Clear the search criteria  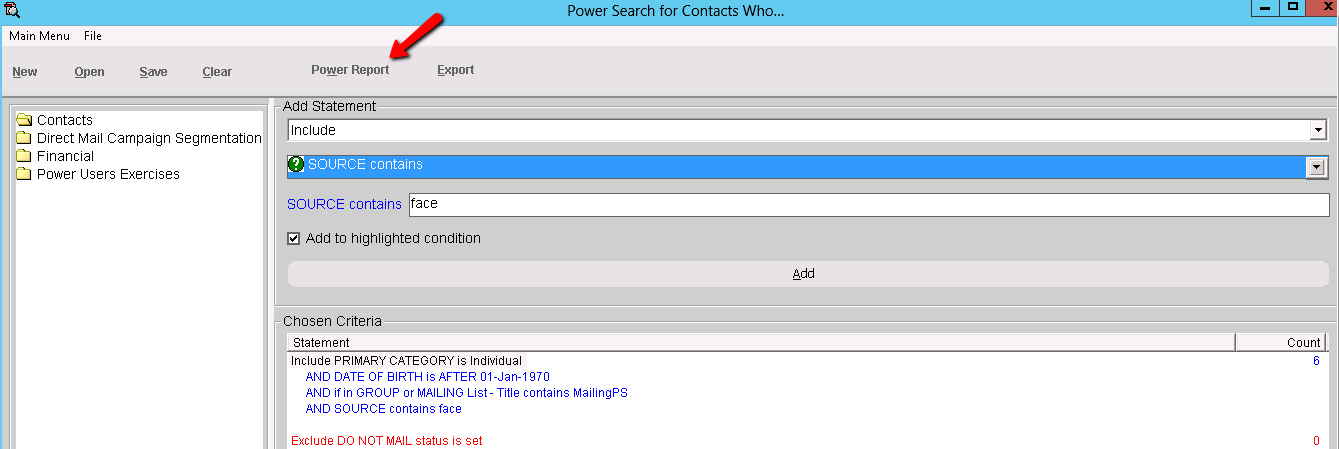(x=217, y=72)
